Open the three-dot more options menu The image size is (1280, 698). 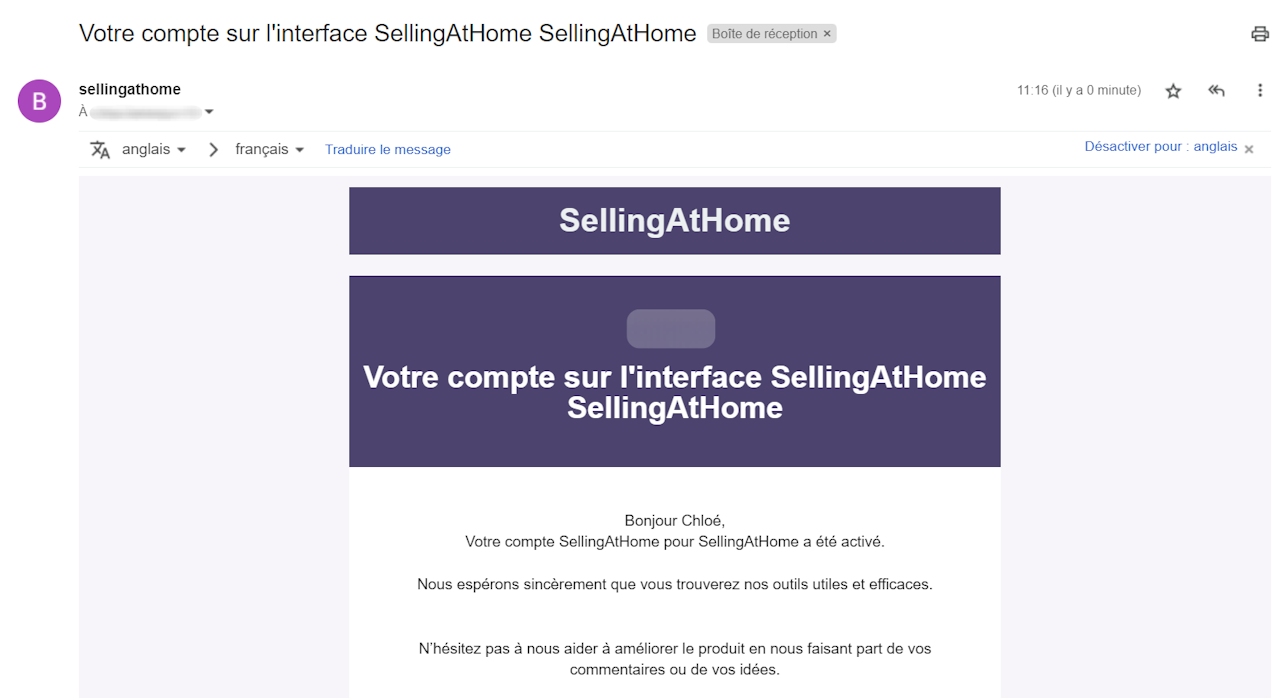[x=1260, y=91]
